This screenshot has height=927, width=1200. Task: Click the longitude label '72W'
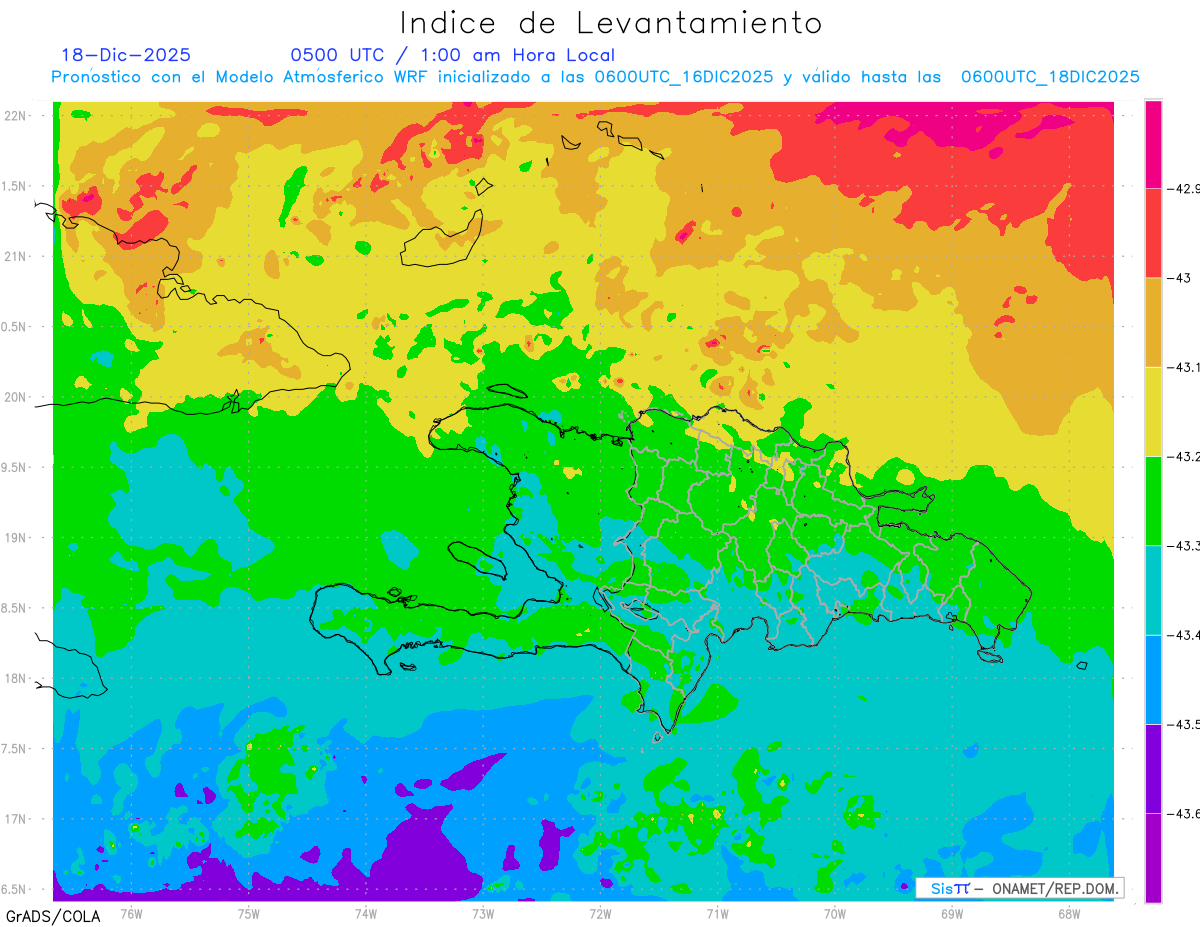(600, 914)
